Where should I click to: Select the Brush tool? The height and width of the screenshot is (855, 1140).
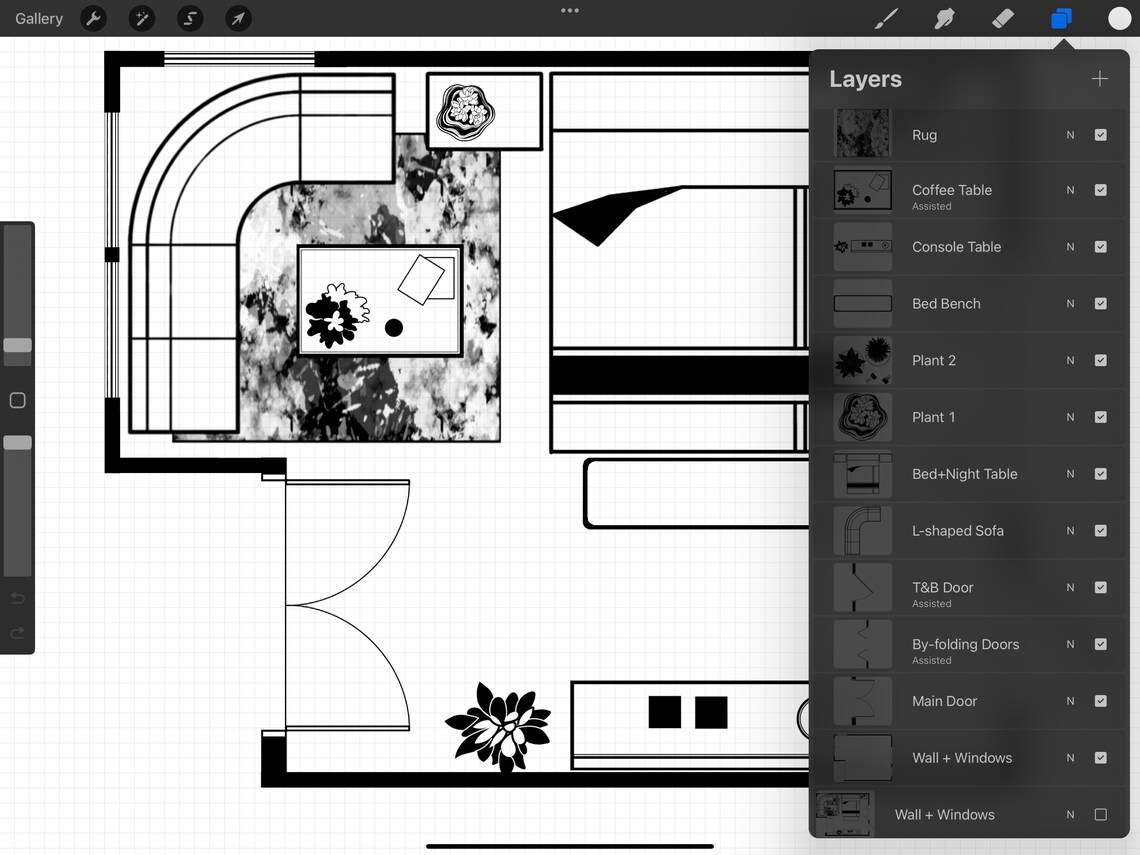pyautogui.click(x=885, y=18)
